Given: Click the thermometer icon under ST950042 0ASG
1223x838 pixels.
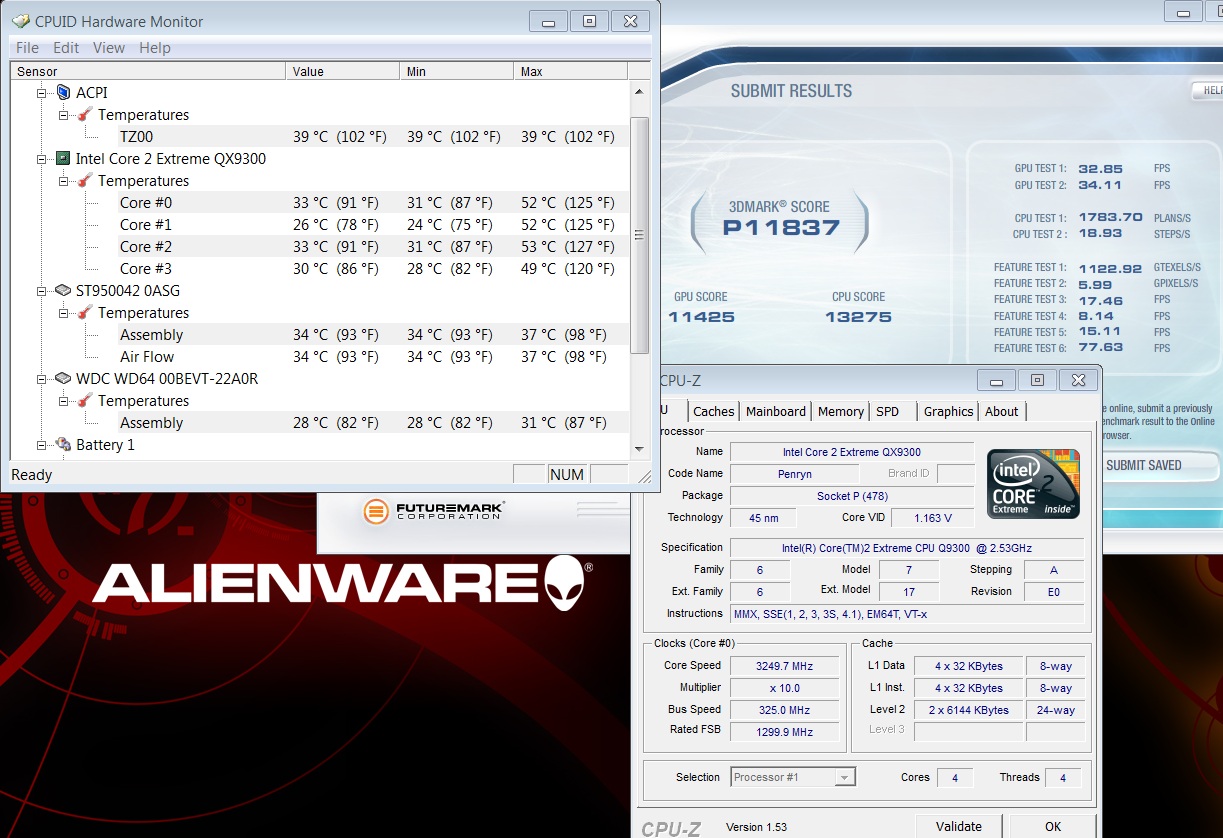Looking at the screenshot, I should [85, 312].
